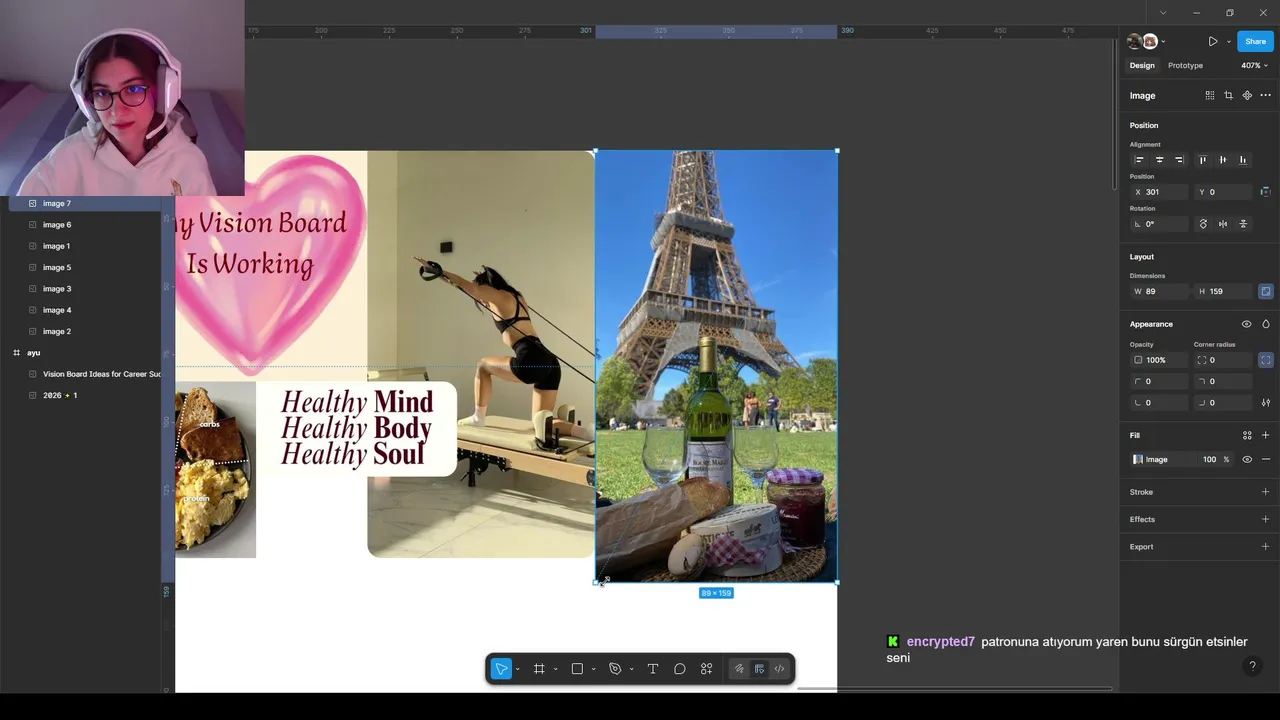Open Move tool dropdown arrow
Image resolution: width=1280 pixels, height=720 pixels.
517,669
